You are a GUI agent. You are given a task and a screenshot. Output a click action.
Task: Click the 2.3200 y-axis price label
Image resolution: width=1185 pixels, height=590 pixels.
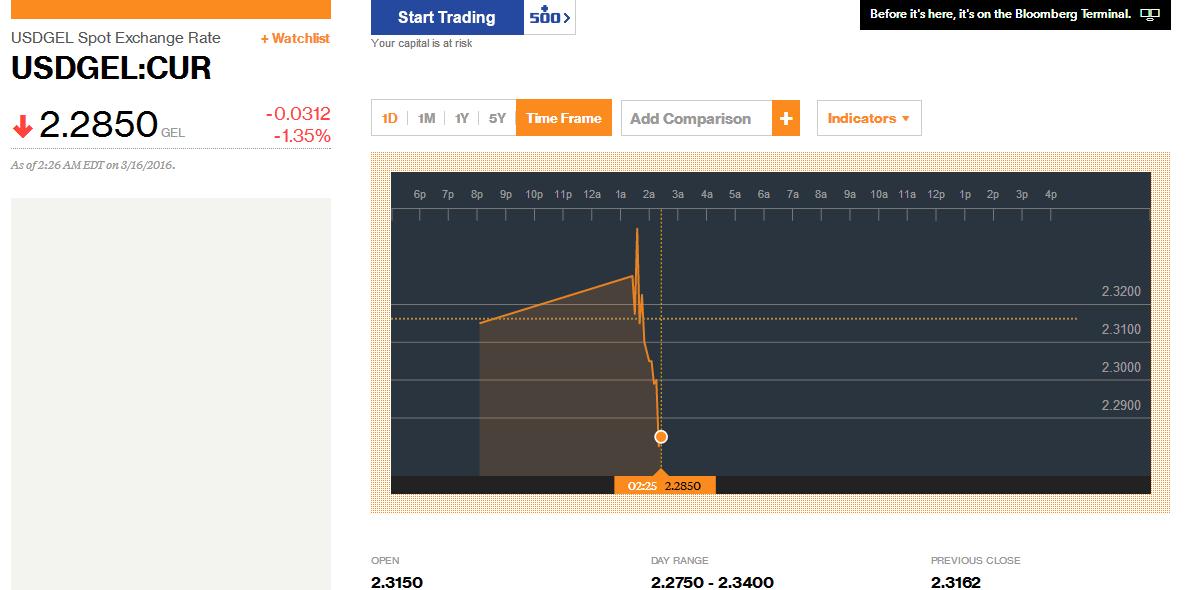[x=1121, y=292]
